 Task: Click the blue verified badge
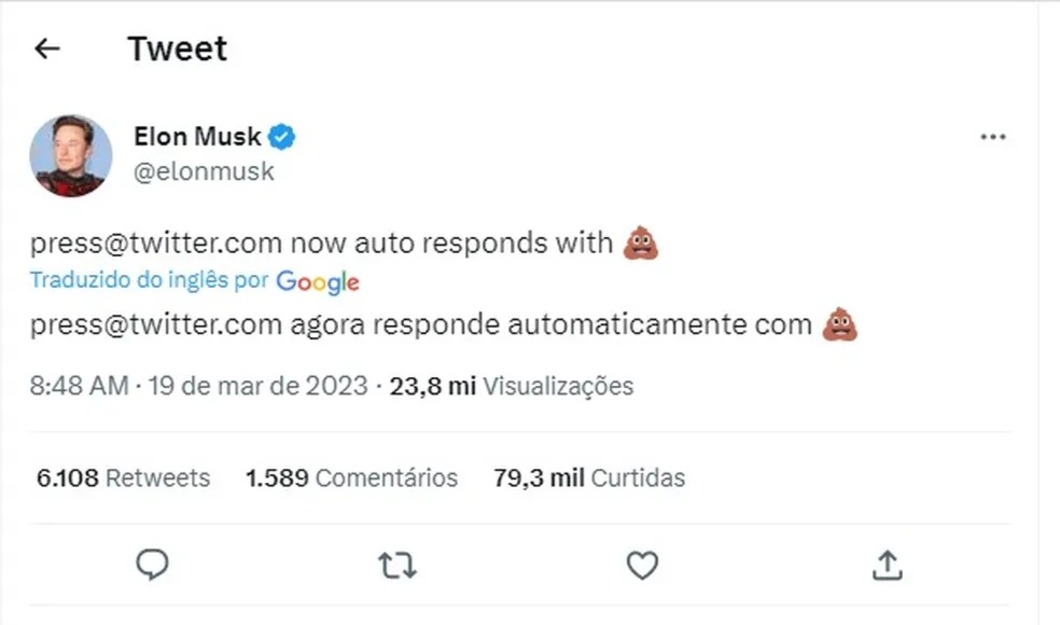(283, 137)
